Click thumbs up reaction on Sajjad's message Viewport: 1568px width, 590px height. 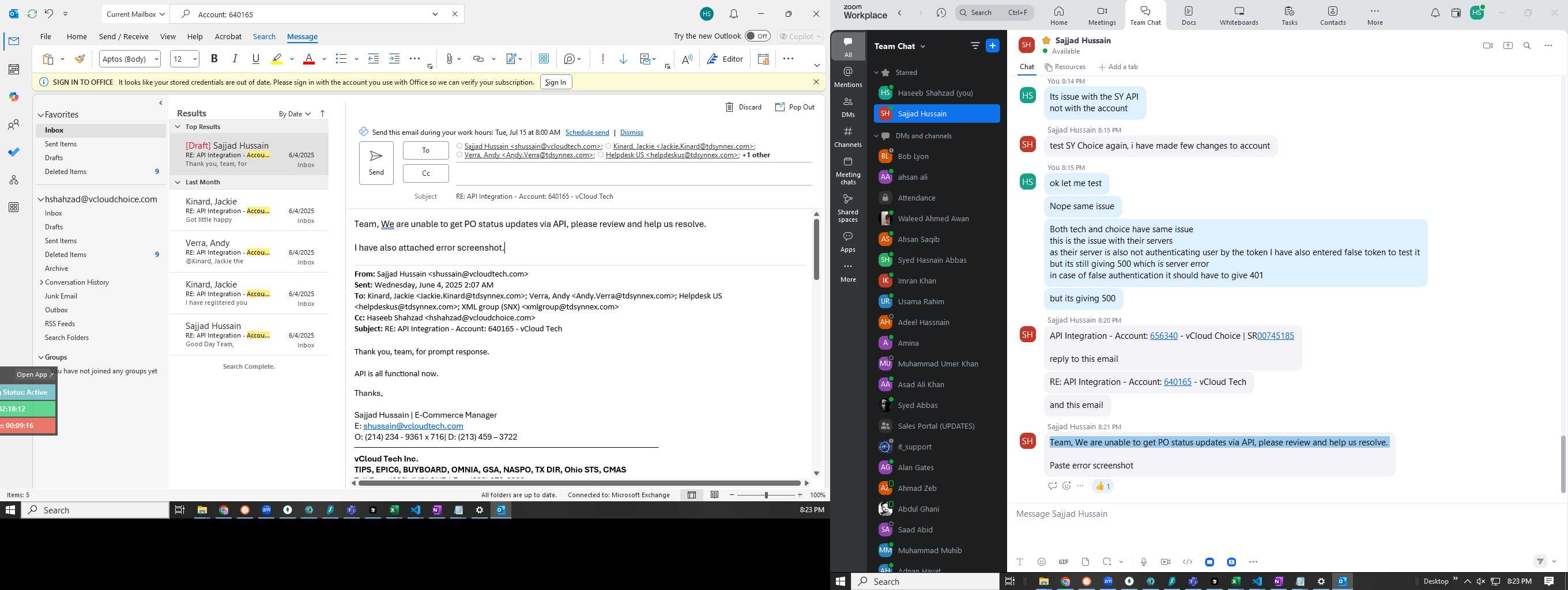1102,485
